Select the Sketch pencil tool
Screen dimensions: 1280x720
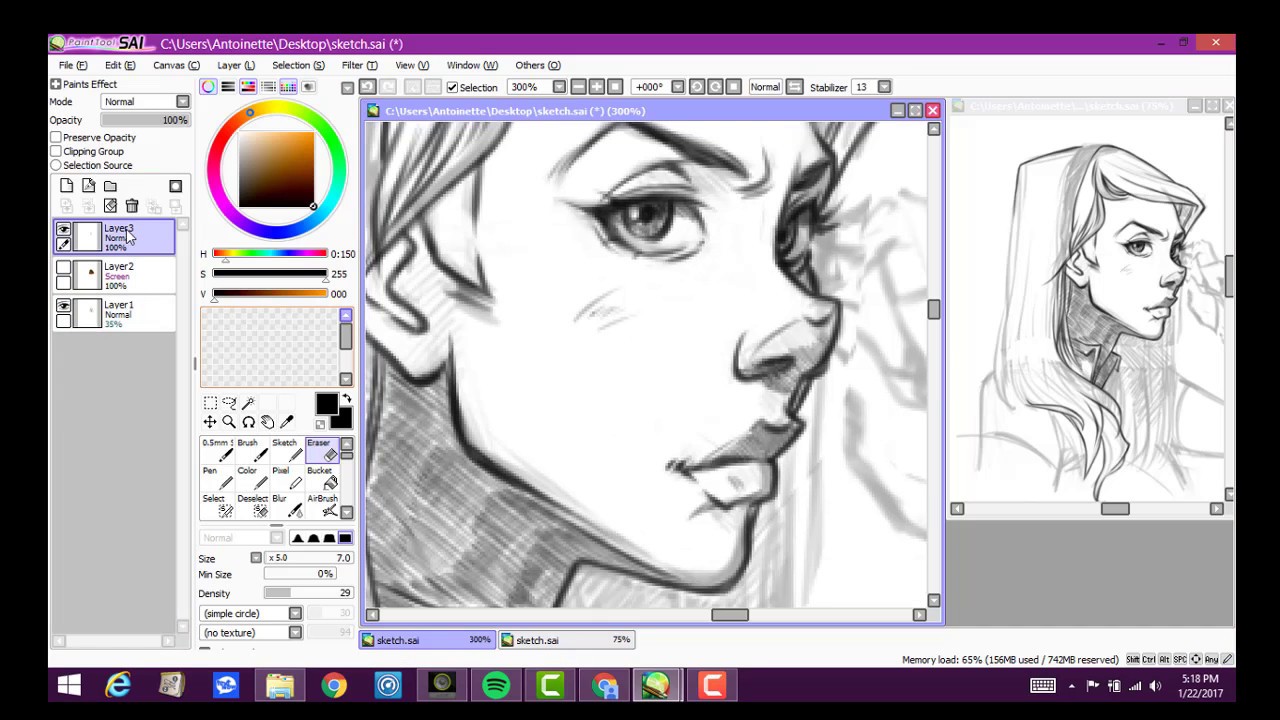[285, 450]
